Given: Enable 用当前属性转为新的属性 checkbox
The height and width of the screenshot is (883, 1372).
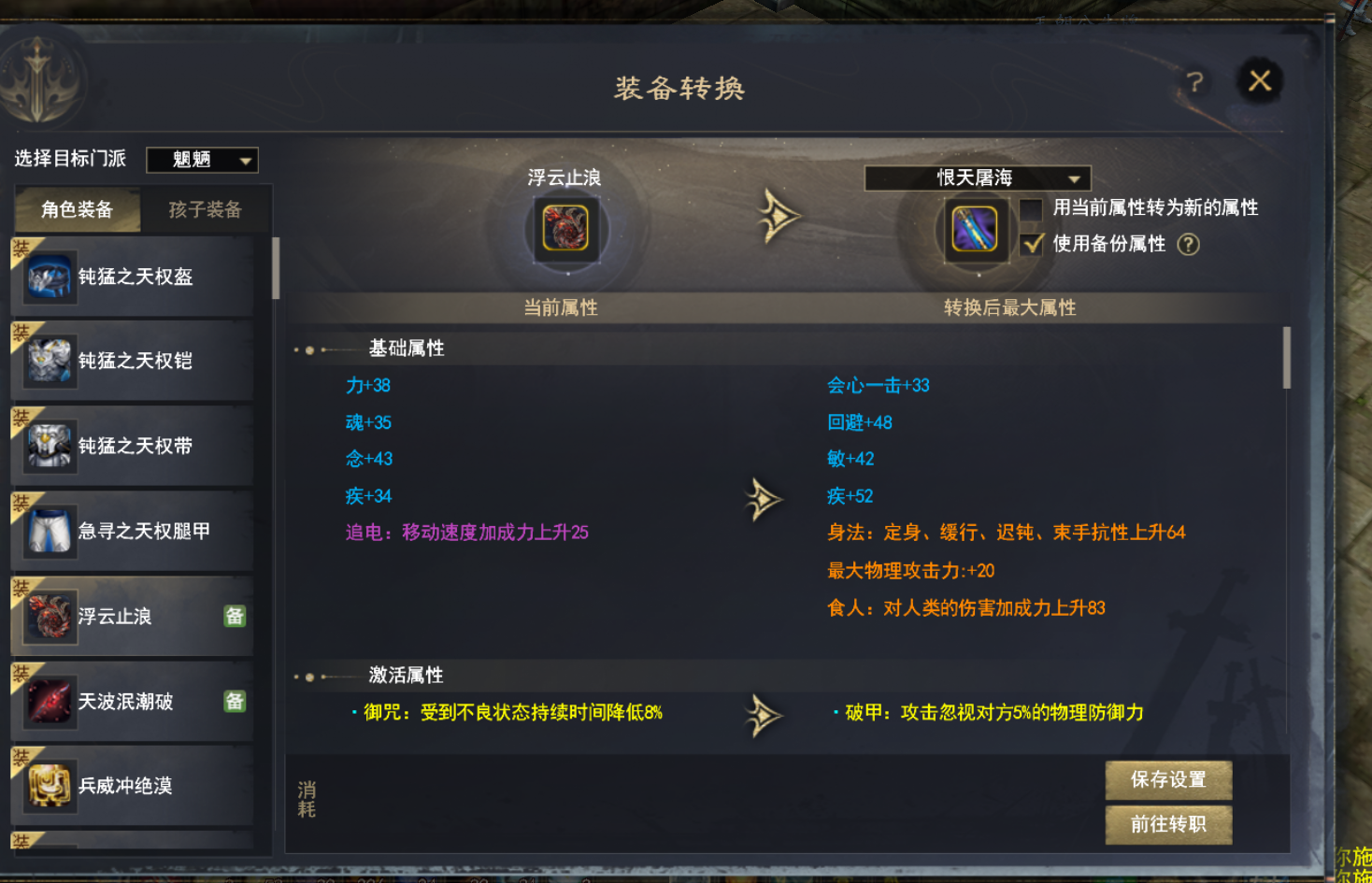Looking at the screenshot, I should tap(1031, 209).
